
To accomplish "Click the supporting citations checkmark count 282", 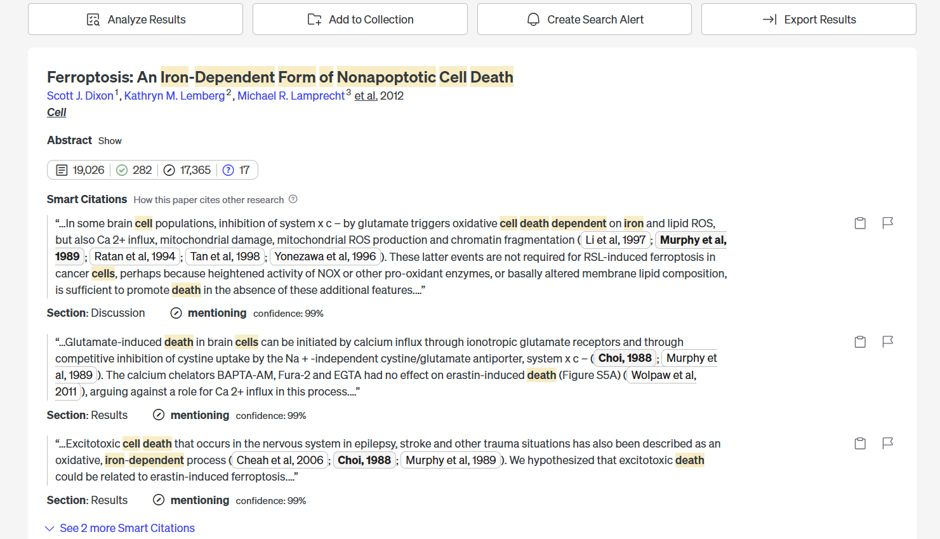I will [134, 170].
